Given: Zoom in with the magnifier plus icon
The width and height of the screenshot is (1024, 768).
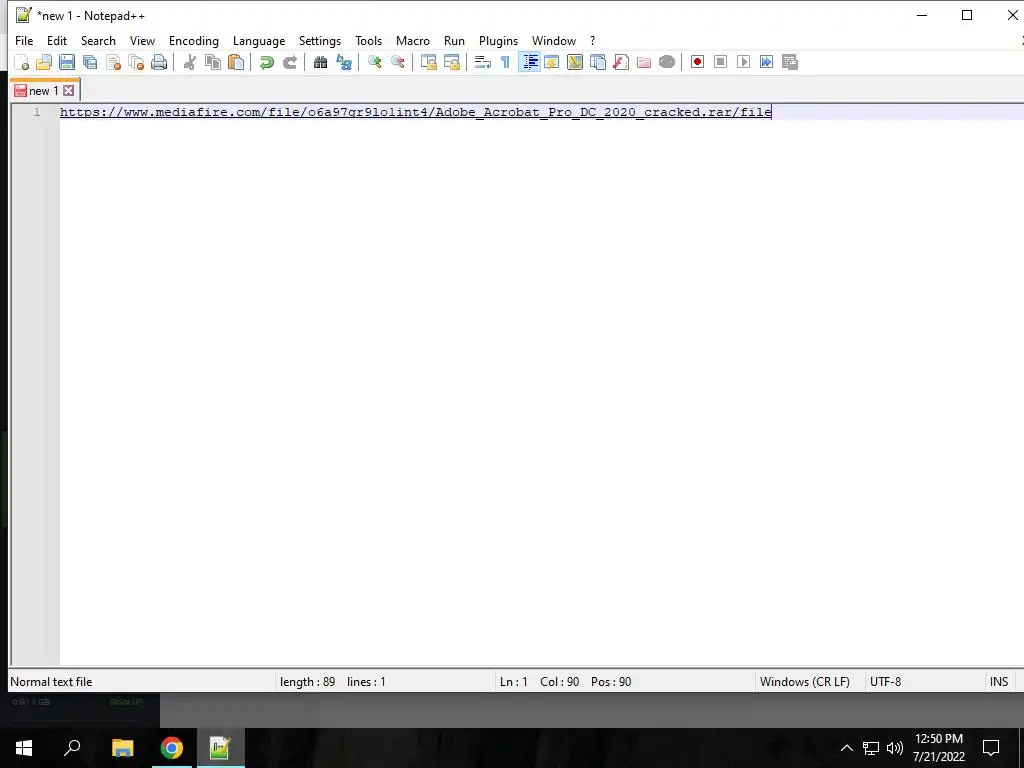Looking at the screenshot, I should pos(374,62).
